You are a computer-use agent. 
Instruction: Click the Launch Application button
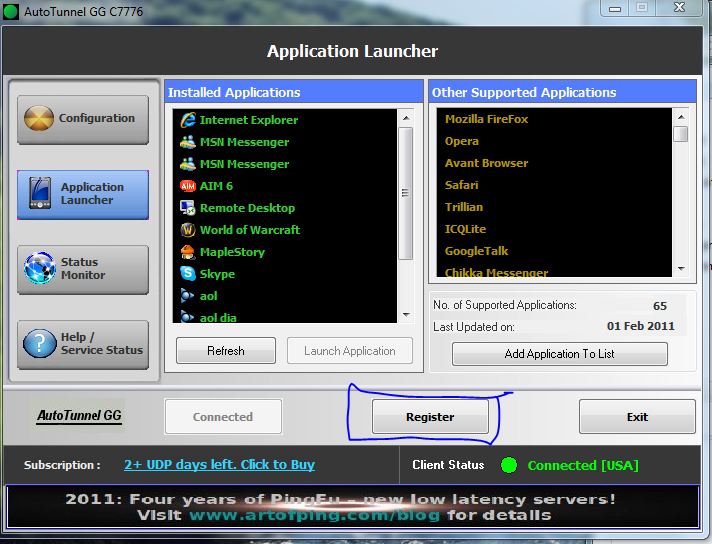[x=350, y=351]
